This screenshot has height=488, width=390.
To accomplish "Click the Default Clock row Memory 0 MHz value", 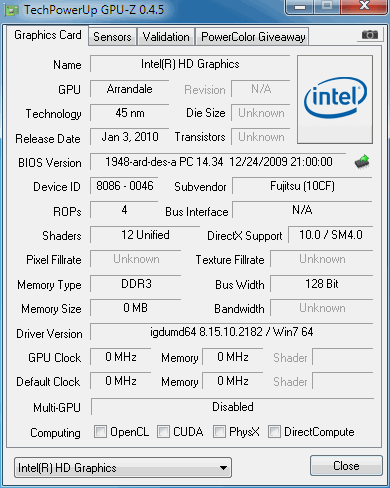I will (x=233, y=381).
